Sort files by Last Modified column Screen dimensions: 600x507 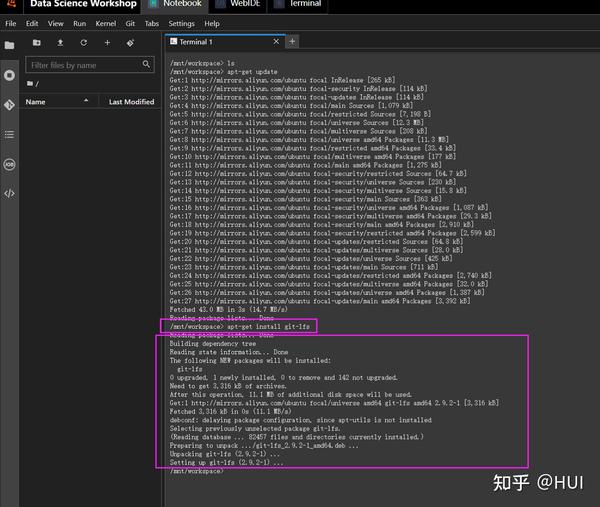click(x=131, y=102)
